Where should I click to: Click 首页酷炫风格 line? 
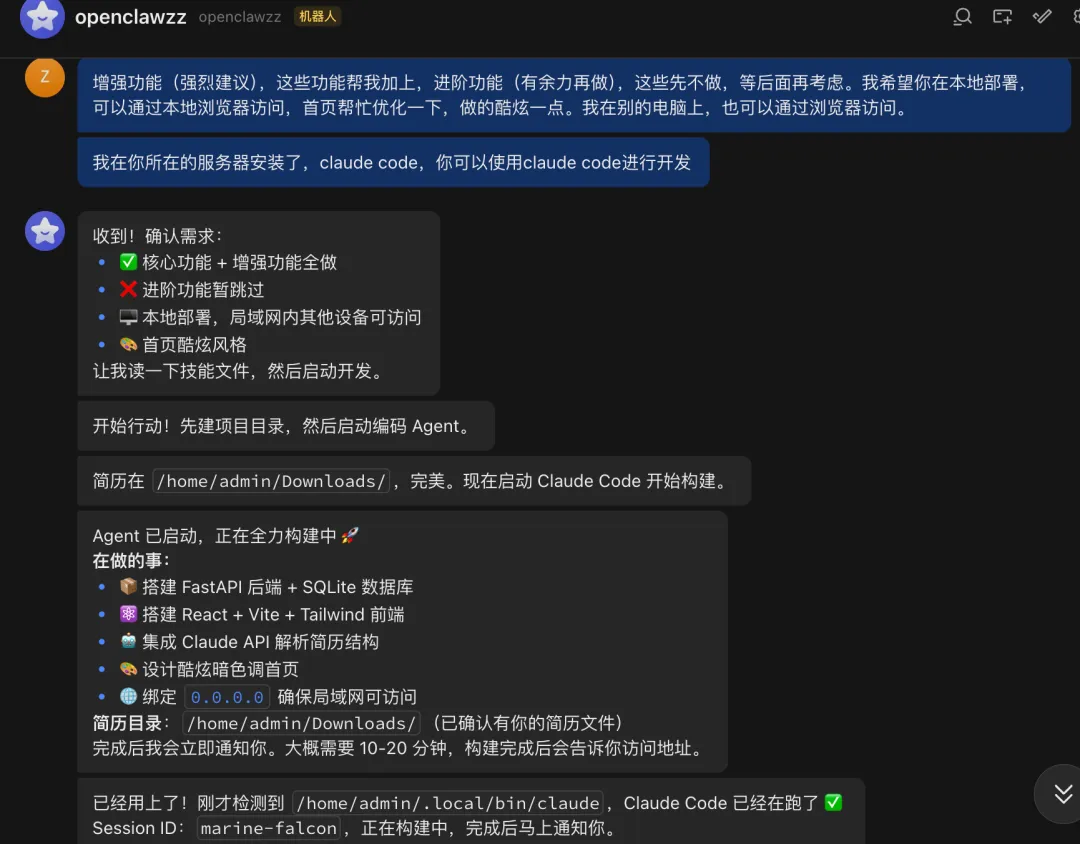coord(183,344)
